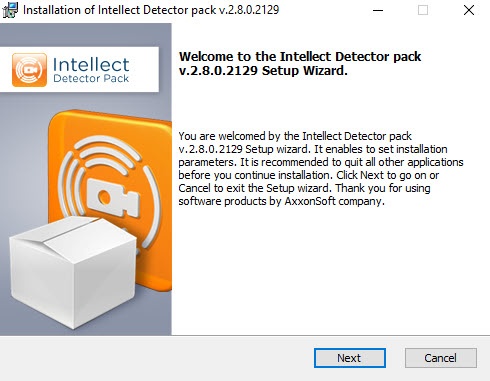Screen dimensions: 490x381
Task: Click the white camera symbol inside orange tile
Action: click(113, 198)
